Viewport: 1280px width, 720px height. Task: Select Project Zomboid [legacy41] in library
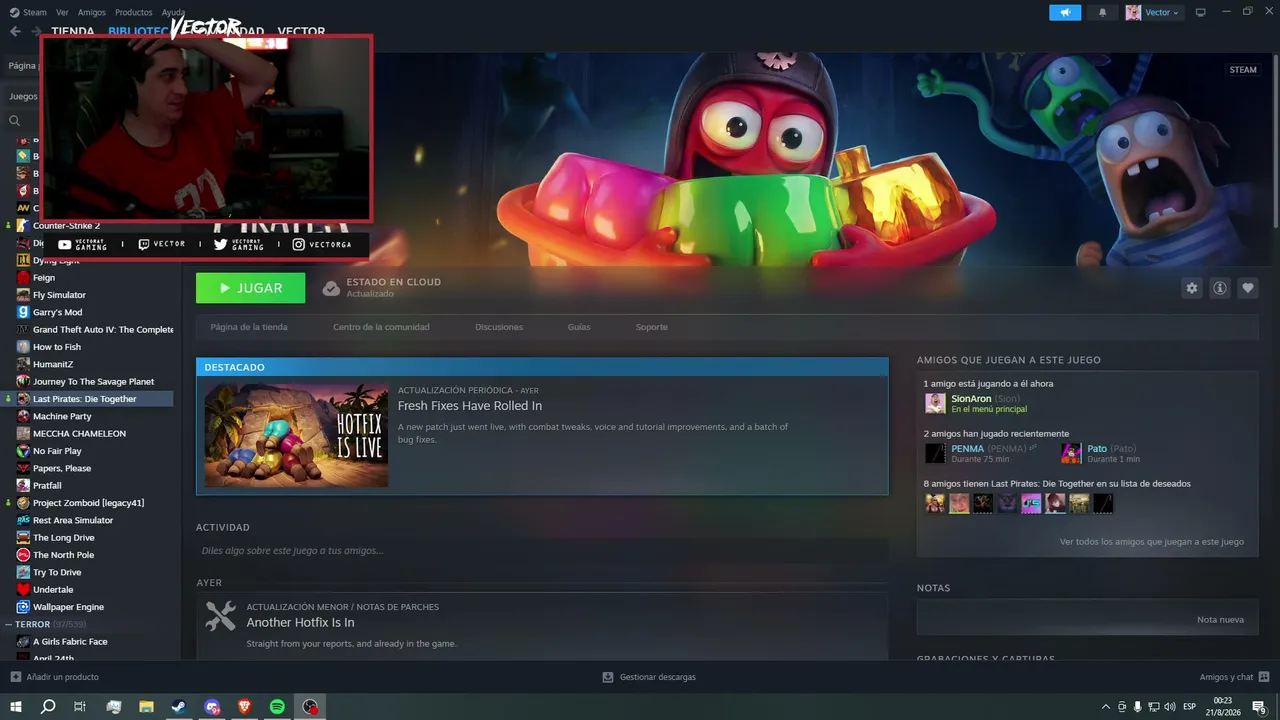tap(88, 503)
